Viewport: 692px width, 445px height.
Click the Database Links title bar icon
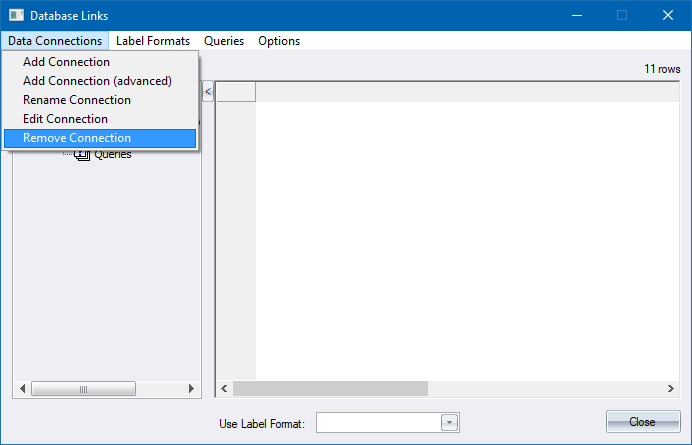(x=16, y=15)
